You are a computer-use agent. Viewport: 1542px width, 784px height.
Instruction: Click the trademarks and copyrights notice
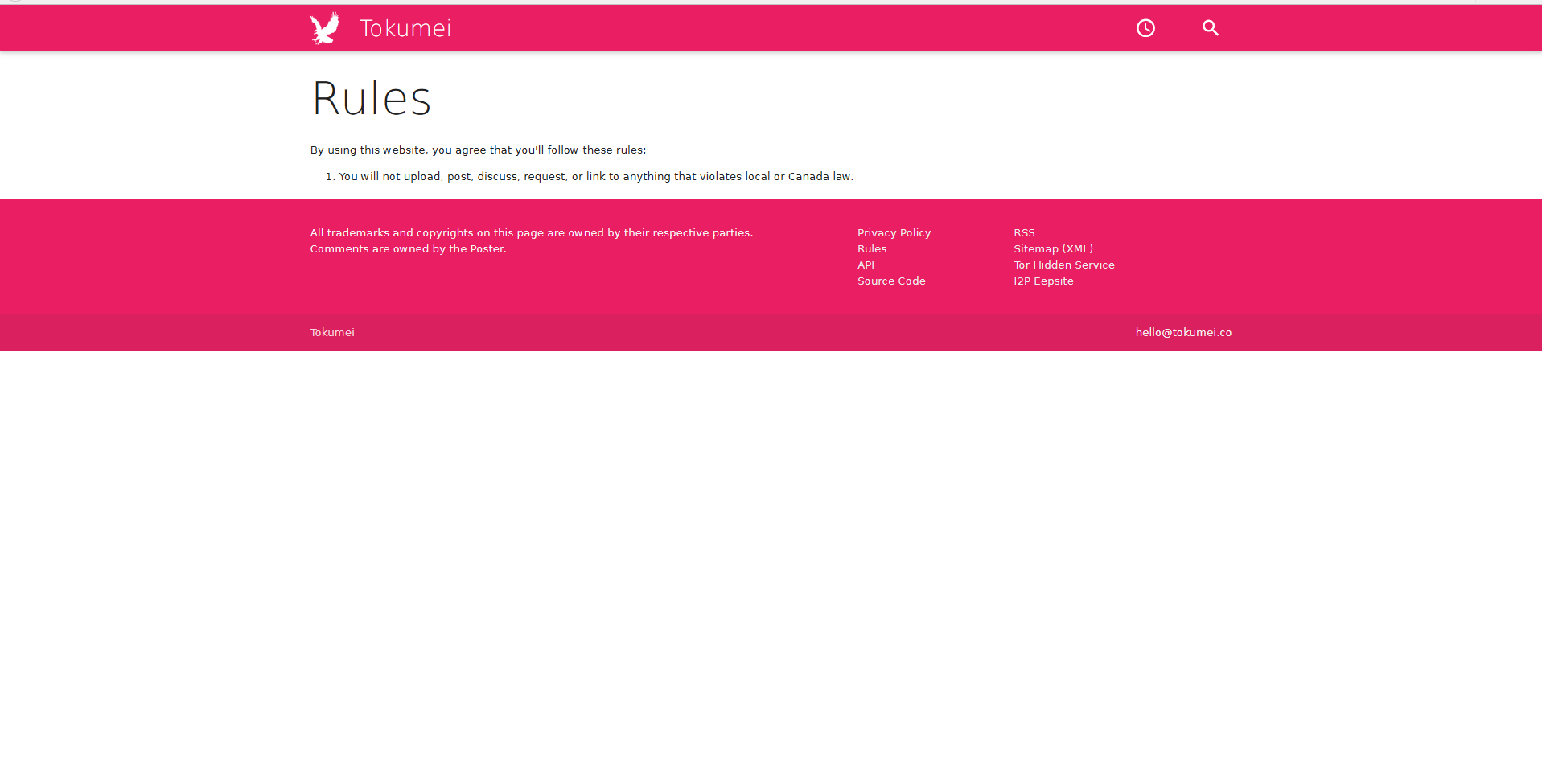pos(532,233)
